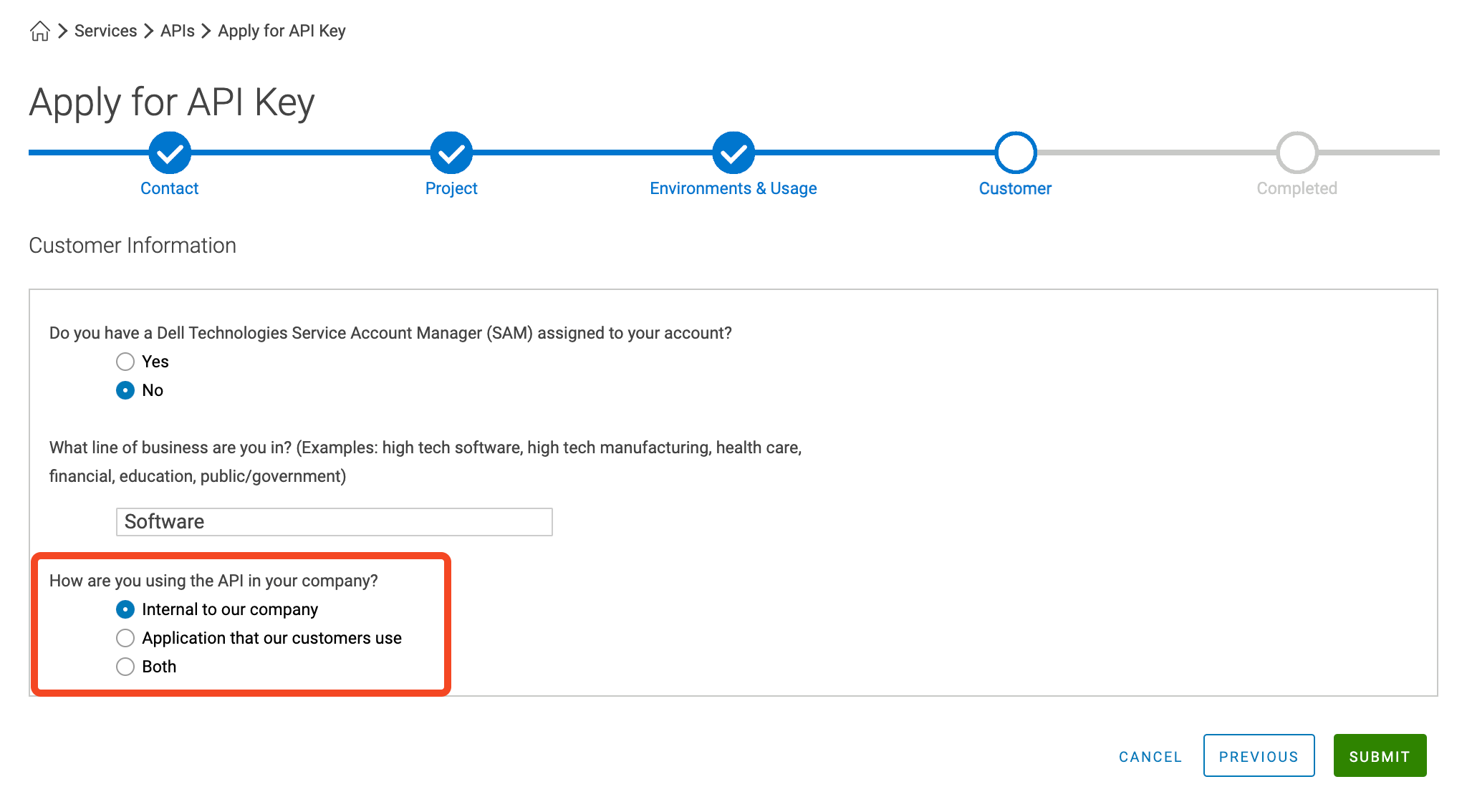The image size is (1467, 812).
Task: Click the line of business text field
Action: coord(335,522)
